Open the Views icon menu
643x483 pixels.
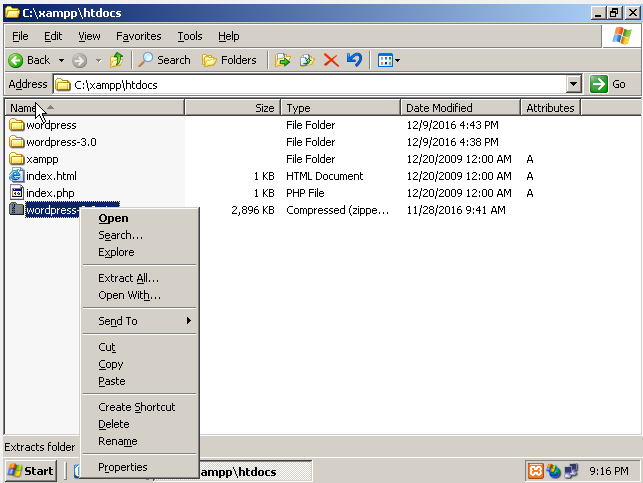(x=385, y=61)
